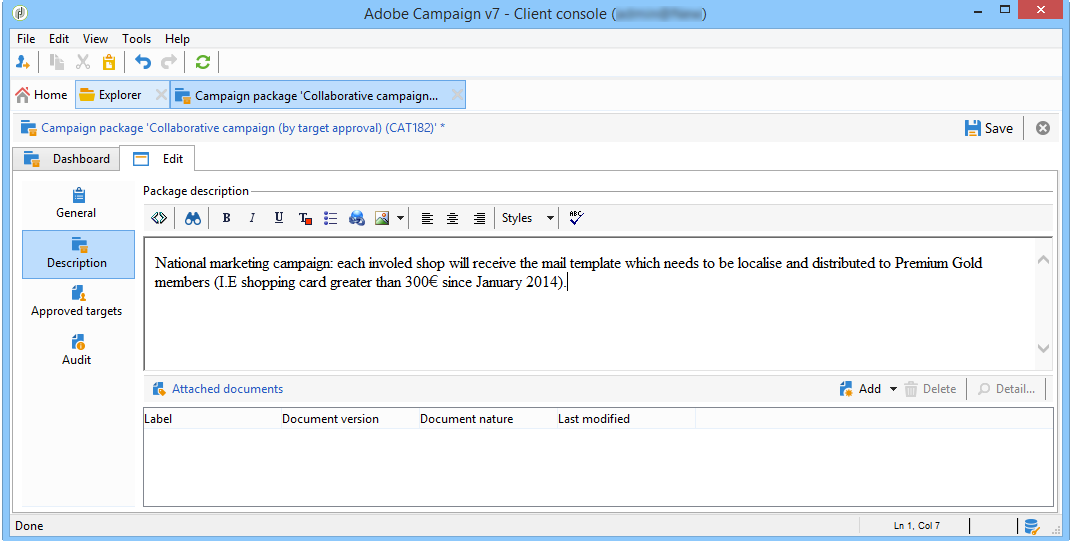
Task: Click the description scrollbar down arrow
Action: 1043,348
